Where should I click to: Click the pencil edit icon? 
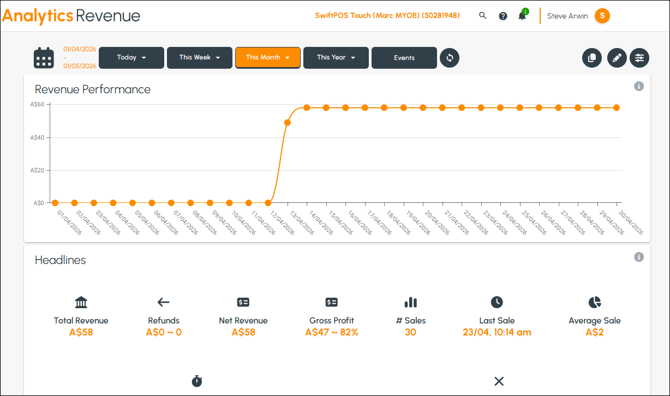tap(617, 58)
